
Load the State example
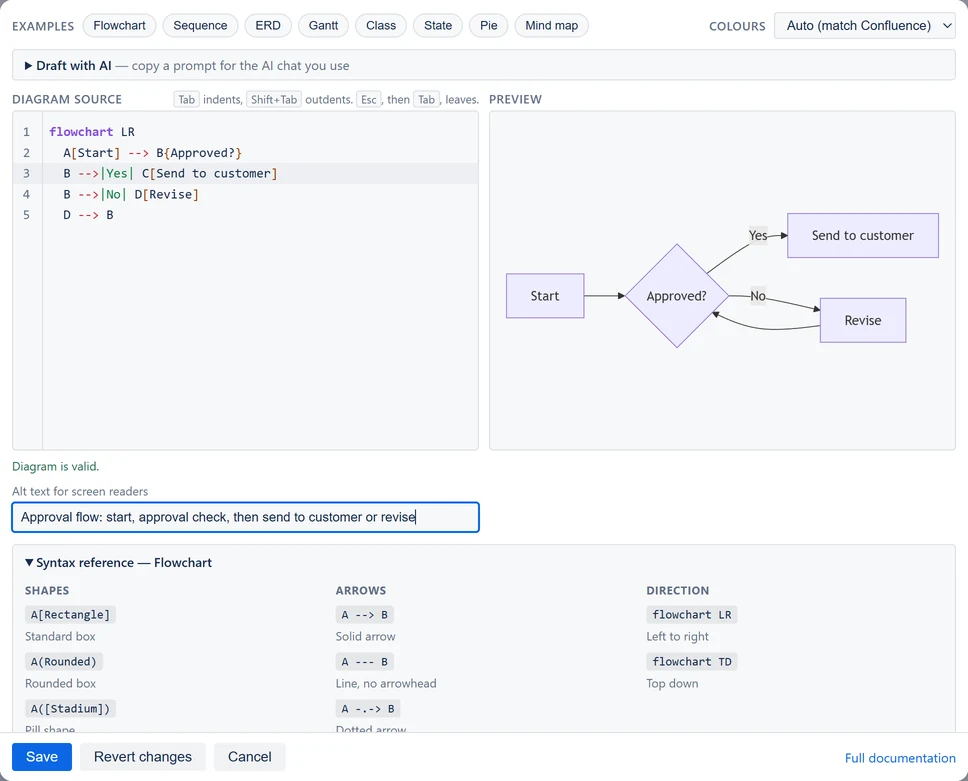[x=438, y=26]
